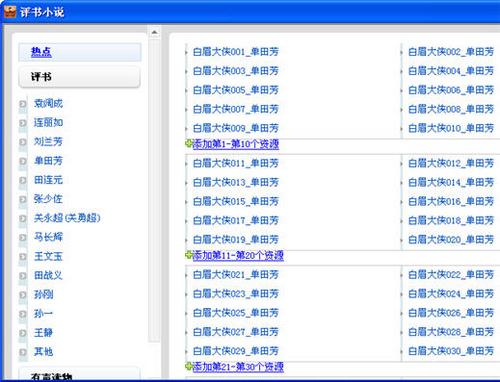Open episode 白眉大侠018_单田芳
This screenshot has height=382, width=500.
click(x=451, y=221)
